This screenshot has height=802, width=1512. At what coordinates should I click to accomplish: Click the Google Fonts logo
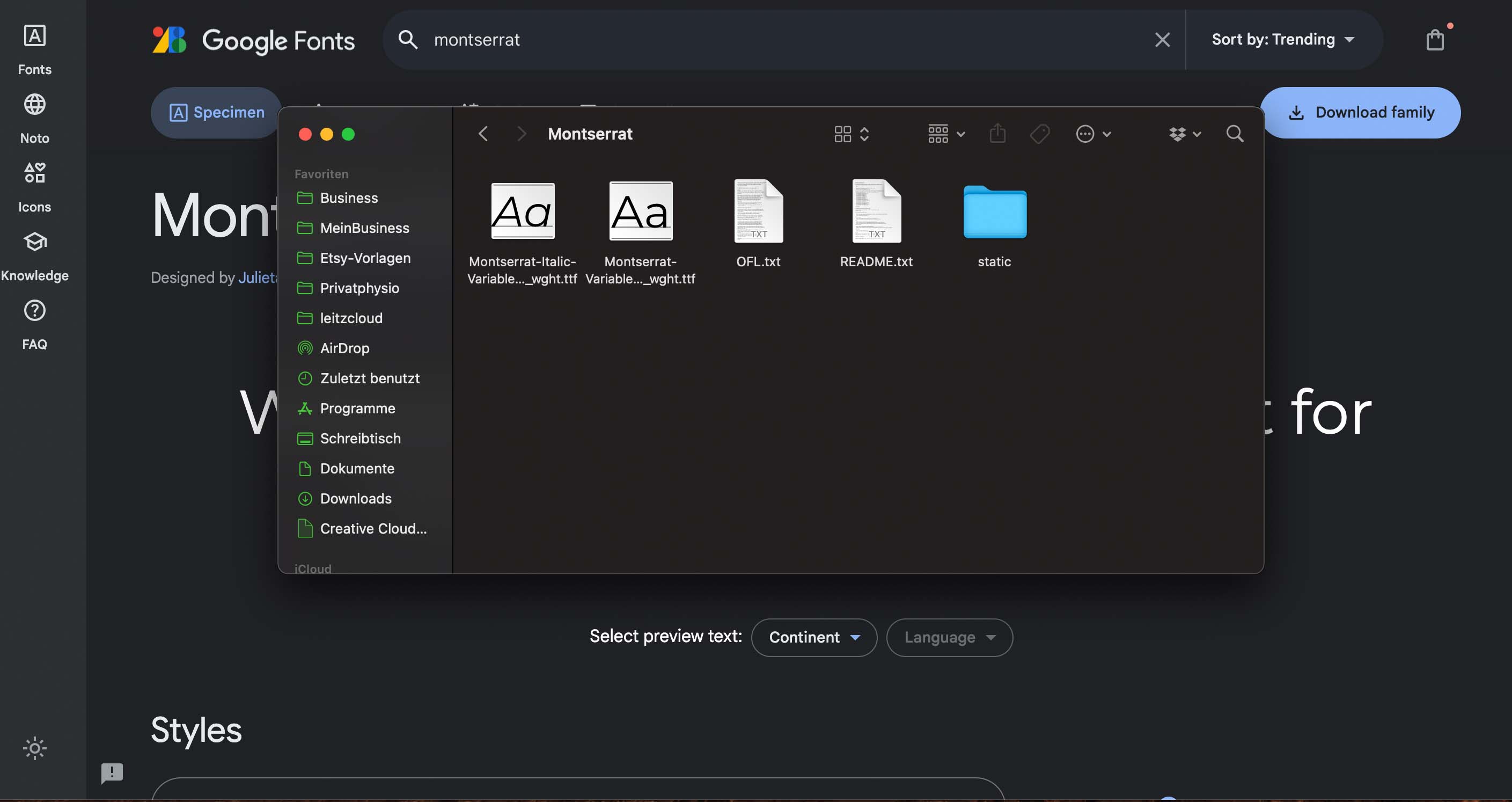pyautogui.click(x=253, y=40)
